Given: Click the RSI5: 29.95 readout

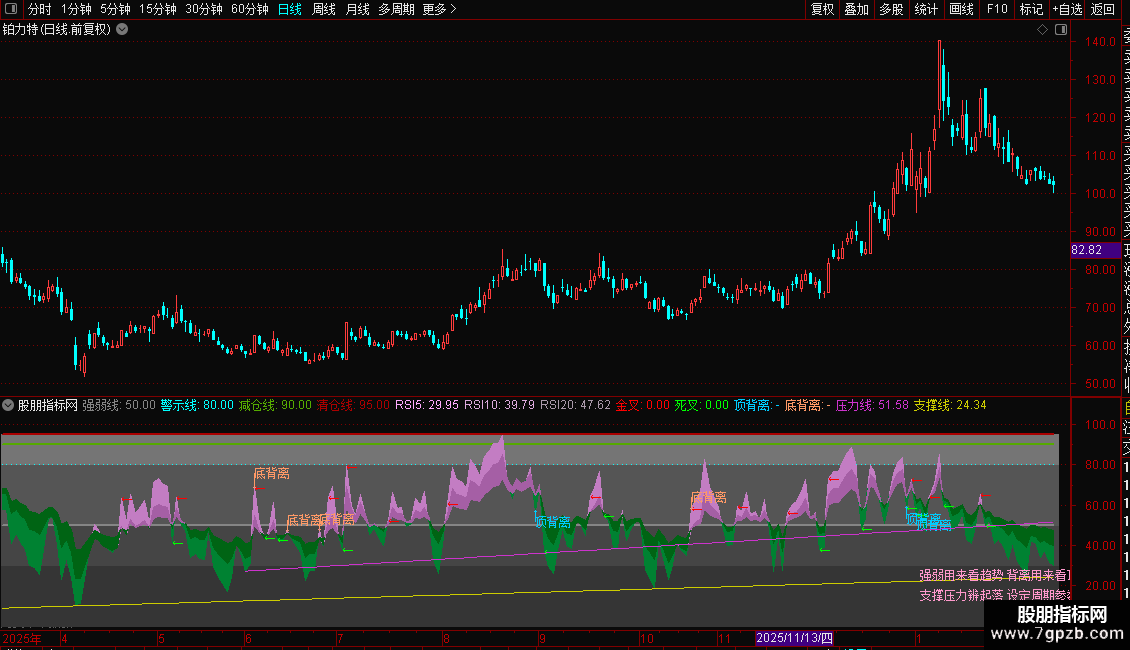Looking at the screenshot, I should [x=427, y=405].
